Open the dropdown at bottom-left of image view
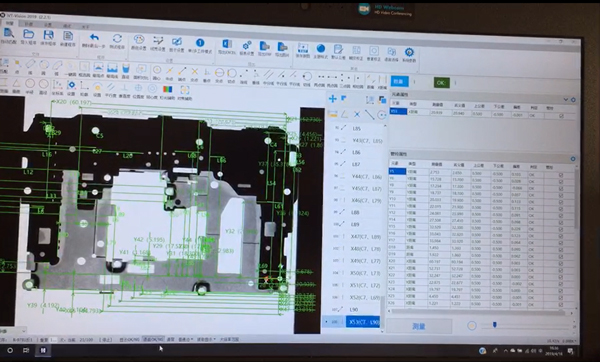The image size is (600, 362). point(13,330)
